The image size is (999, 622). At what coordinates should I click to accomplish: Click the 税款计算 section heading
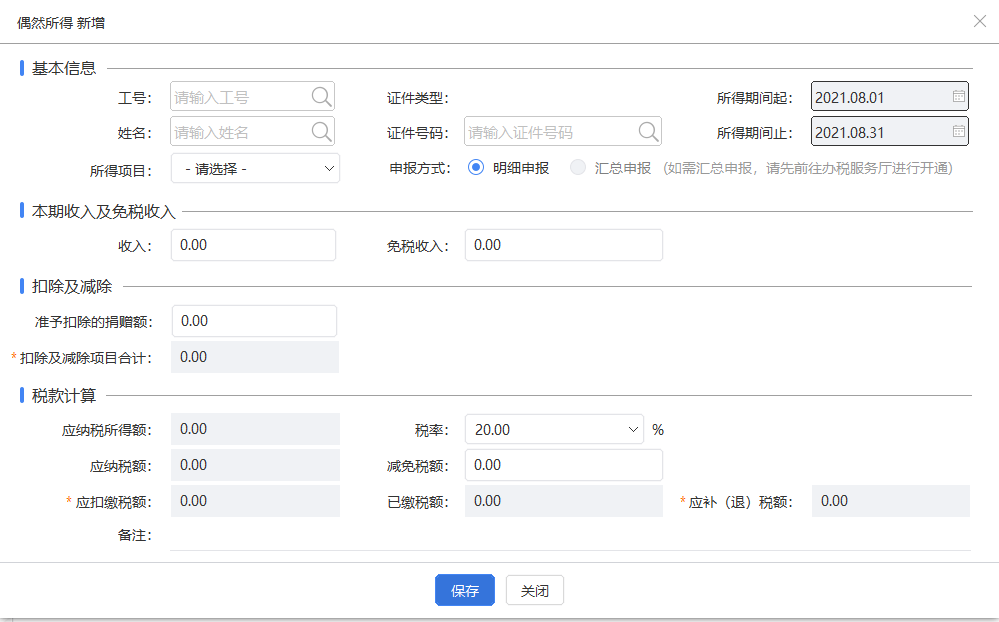[64, 396]
